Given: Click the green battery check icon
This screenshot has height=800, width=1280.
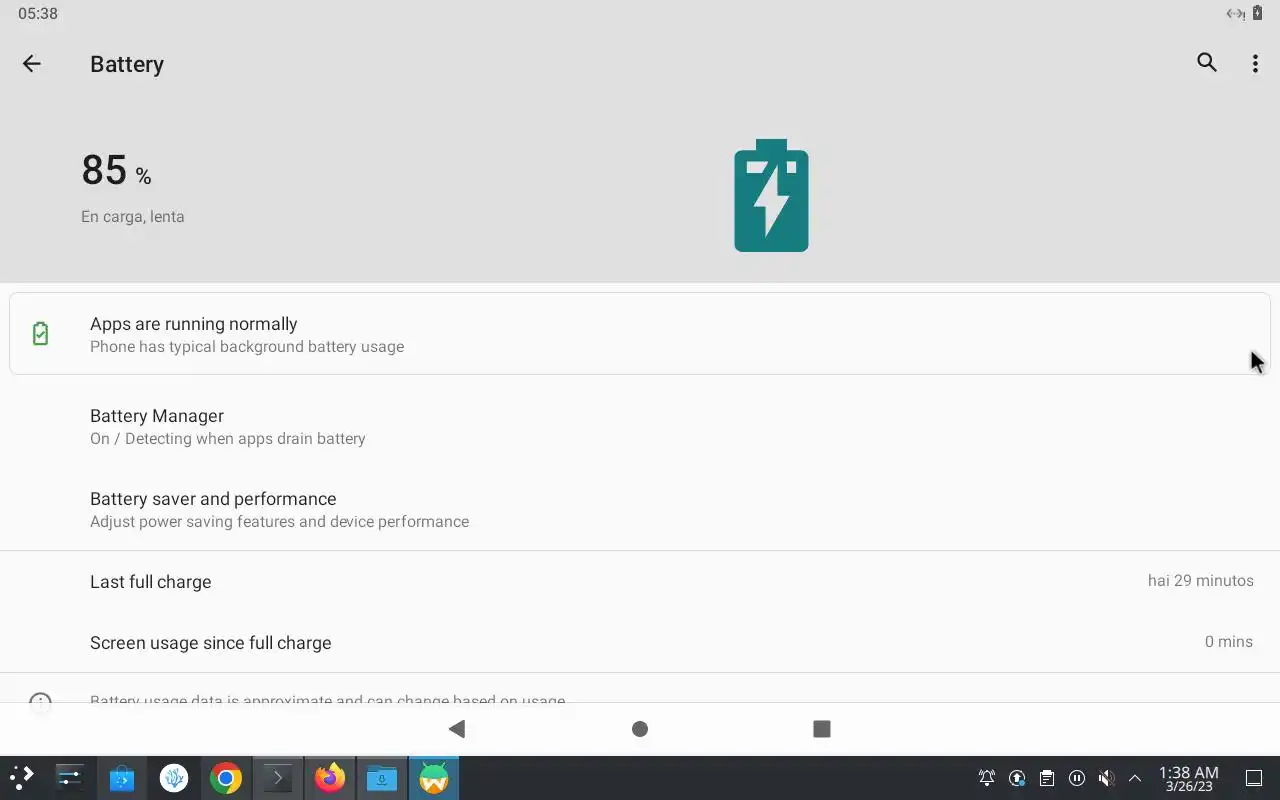Looking at the screenshot, I should tap(40, 333).
